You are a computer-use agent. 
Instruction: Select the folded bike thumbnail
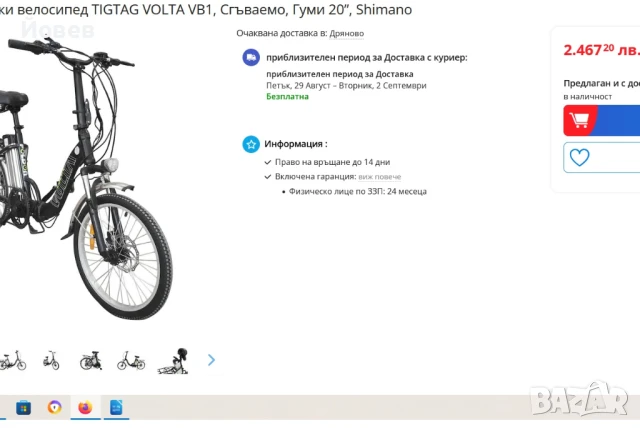pyautogui.click(x=91, y=360)
